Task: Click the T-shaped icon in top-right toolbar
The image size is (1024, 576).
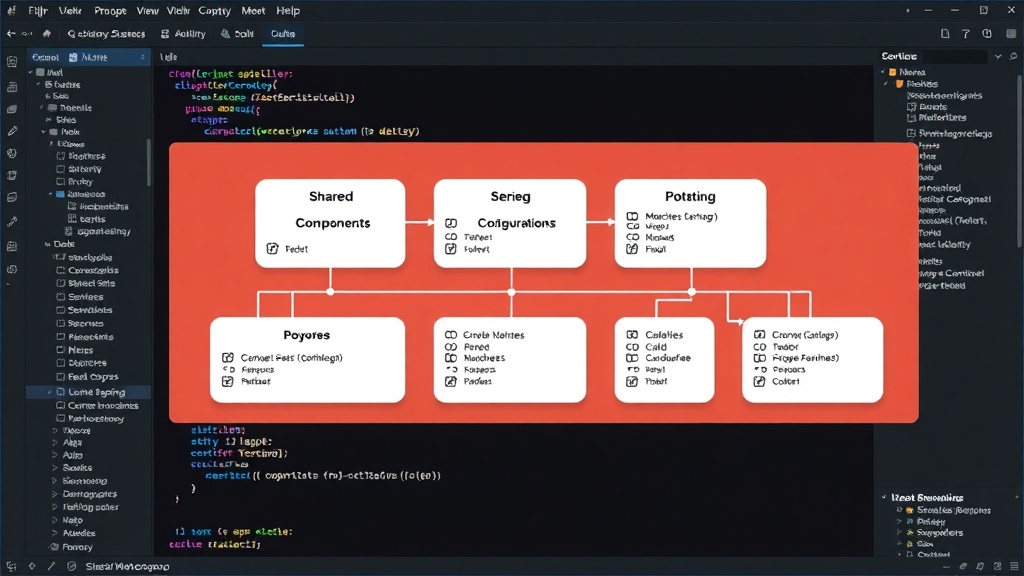Action: click(965, 33)
